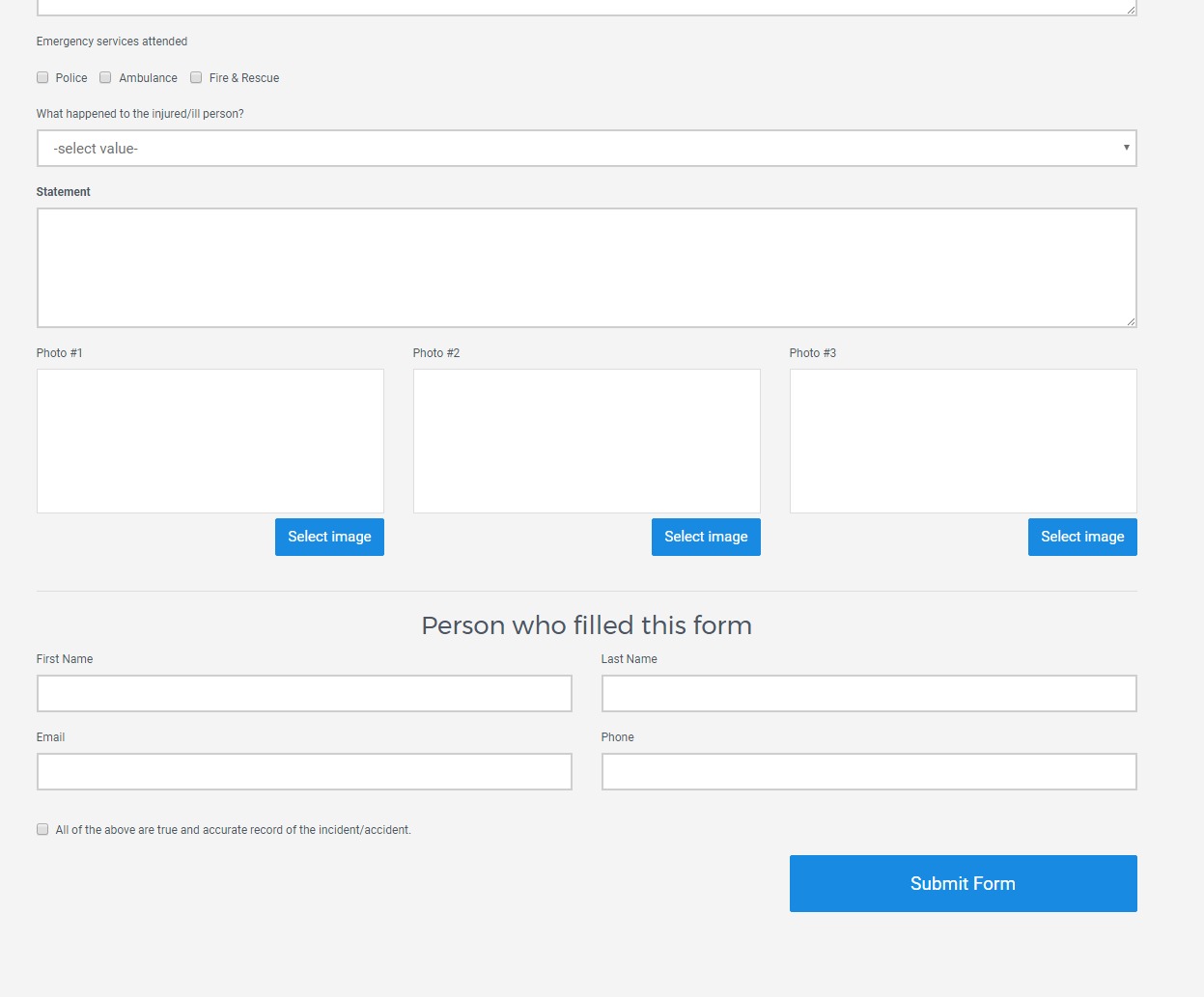Grab the Statement box resize handle
The image size is (1204, 997).
tap(1131, 321)
